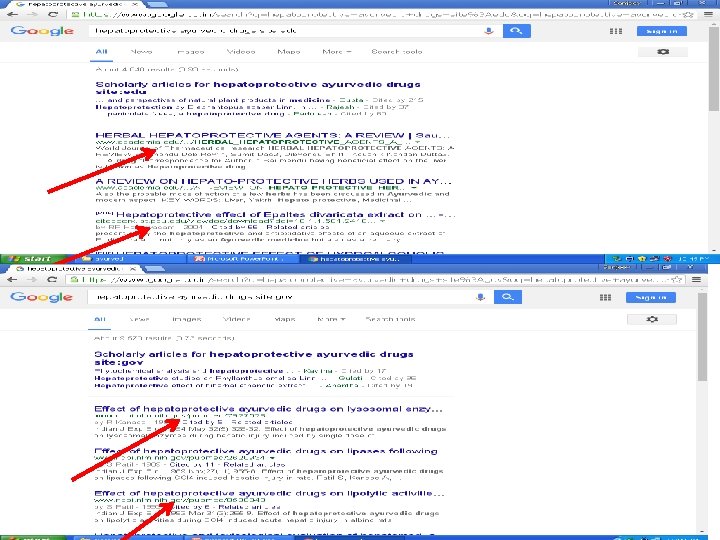This screenshot has width=720, height=540.
Task: Open Herbal Hepatoprotective Agents: A Review result
Action: 273,135
